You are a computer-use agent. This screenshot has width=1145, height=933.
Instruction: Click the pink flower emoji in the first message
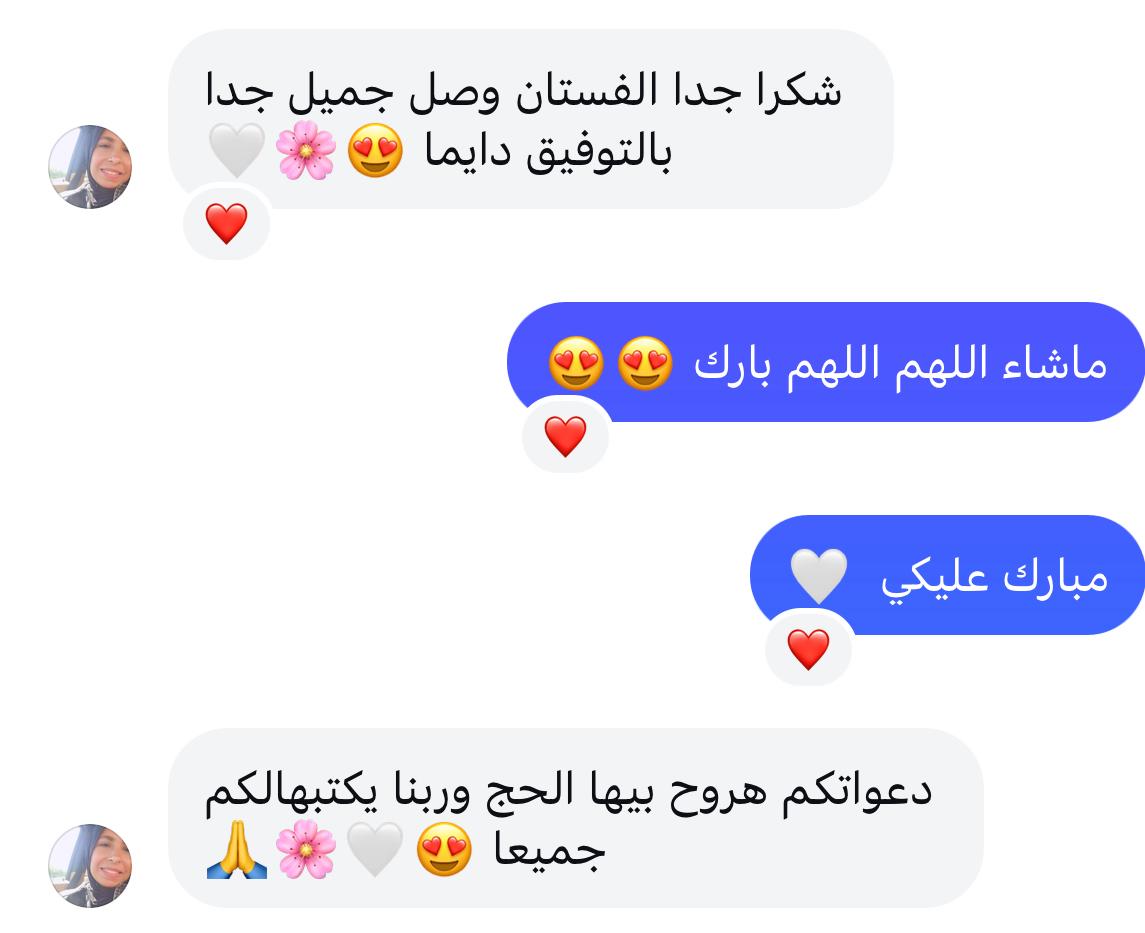pos(306,150)
